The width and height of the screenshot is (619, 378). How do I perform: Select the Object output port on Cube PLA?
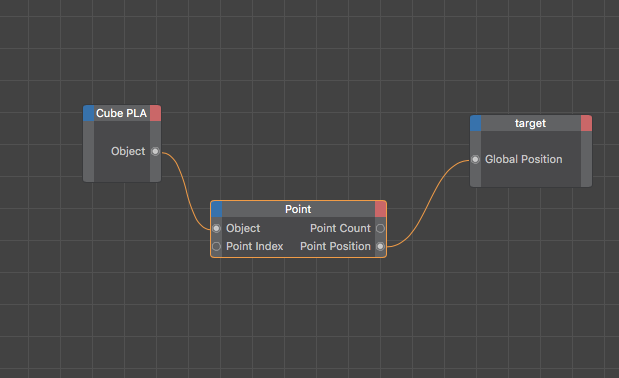click(156, 152)
